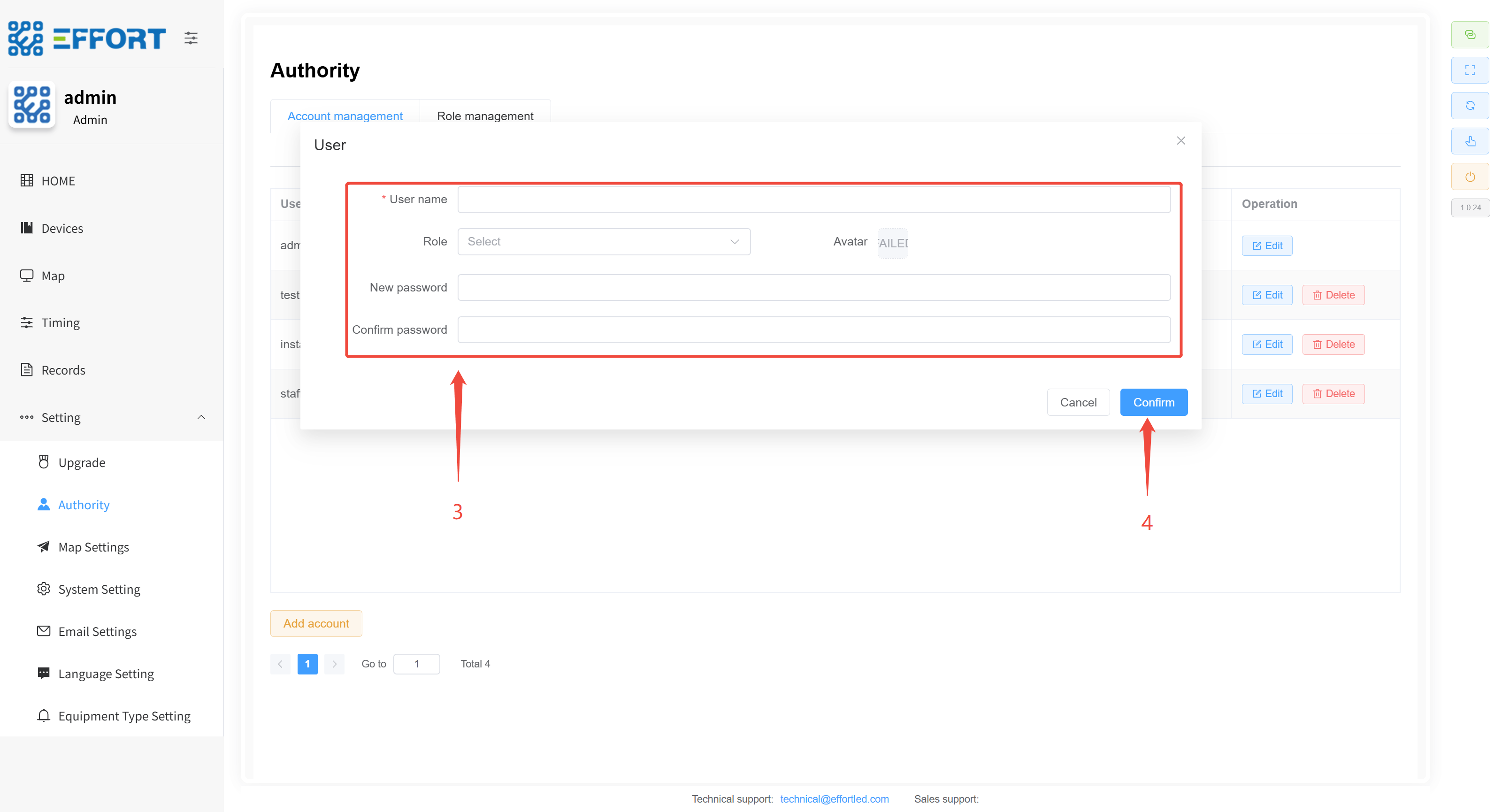Open Map Settings in sidebar
This screenshot has height=812, width=1502.
93,547
